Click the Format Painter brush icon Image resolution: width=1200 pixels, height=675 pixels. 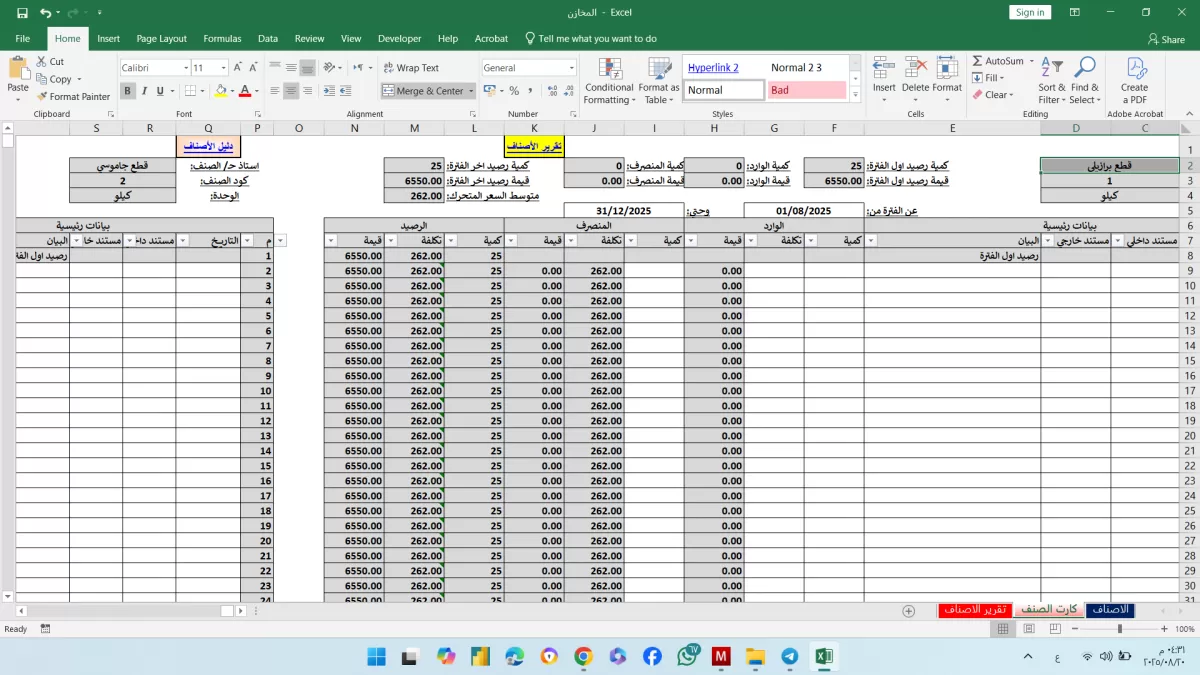click(42, 97)
